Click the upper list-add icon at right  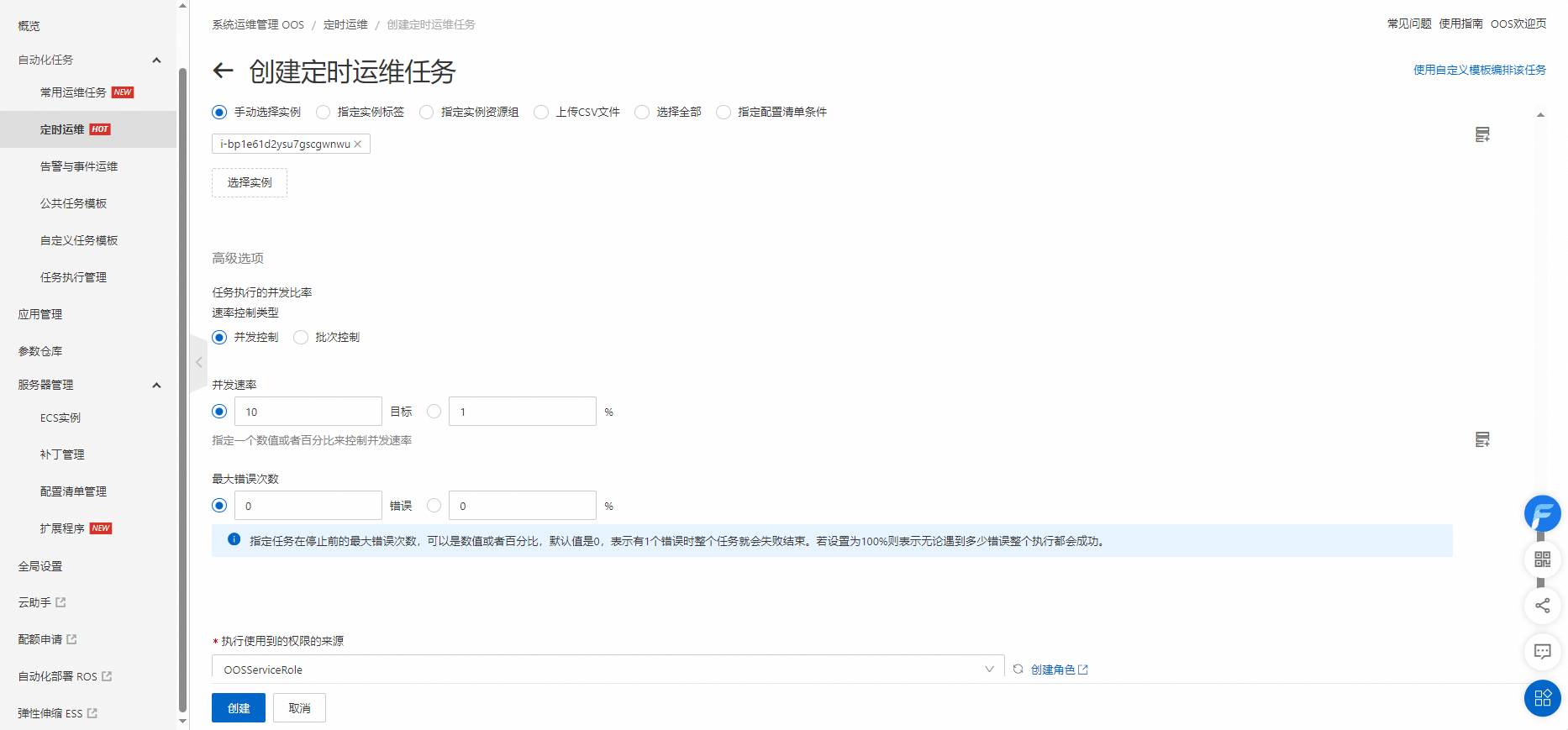pyautogui.click(x=1482, y=134)
